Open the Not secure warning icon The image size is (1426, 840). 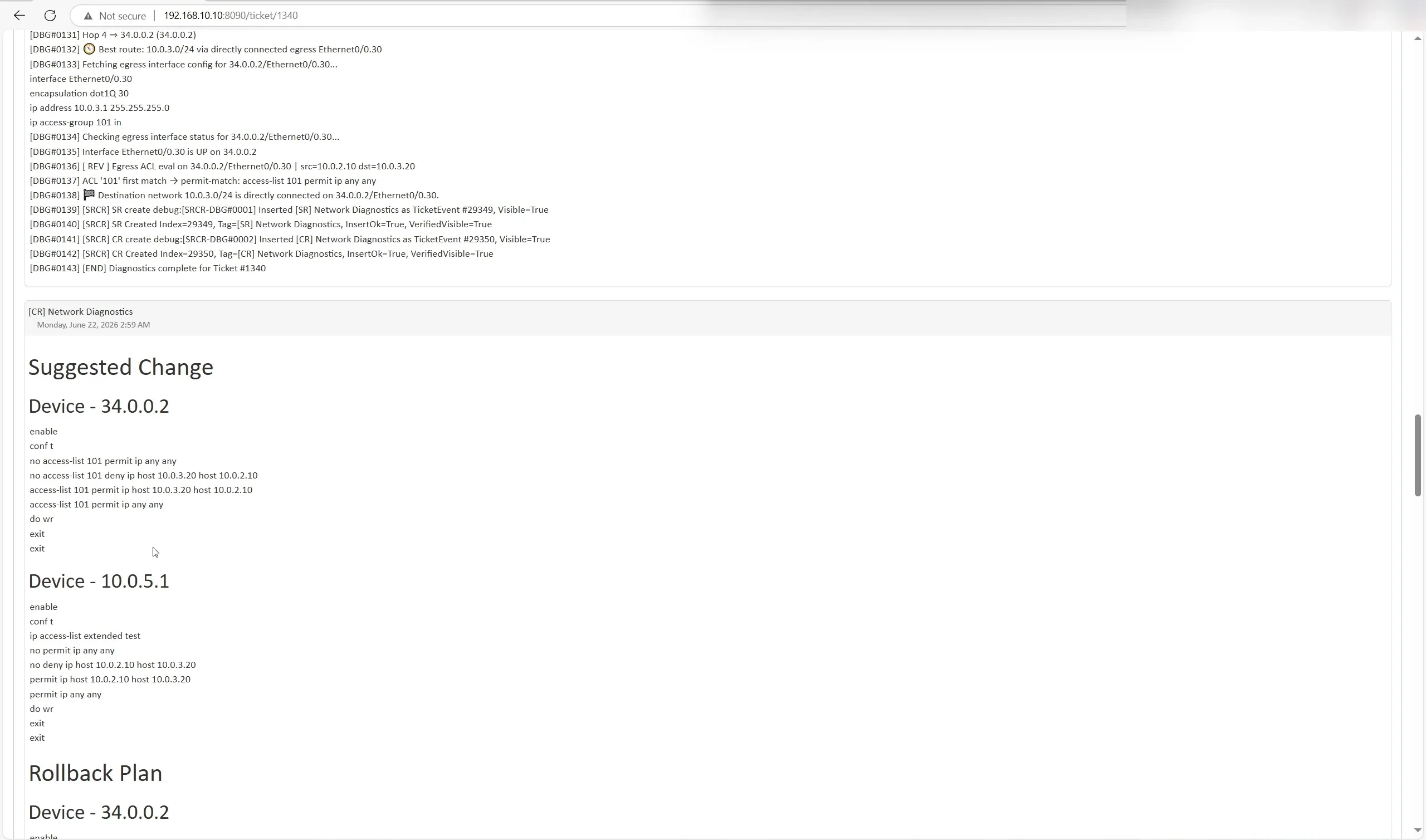click(87, 16)
